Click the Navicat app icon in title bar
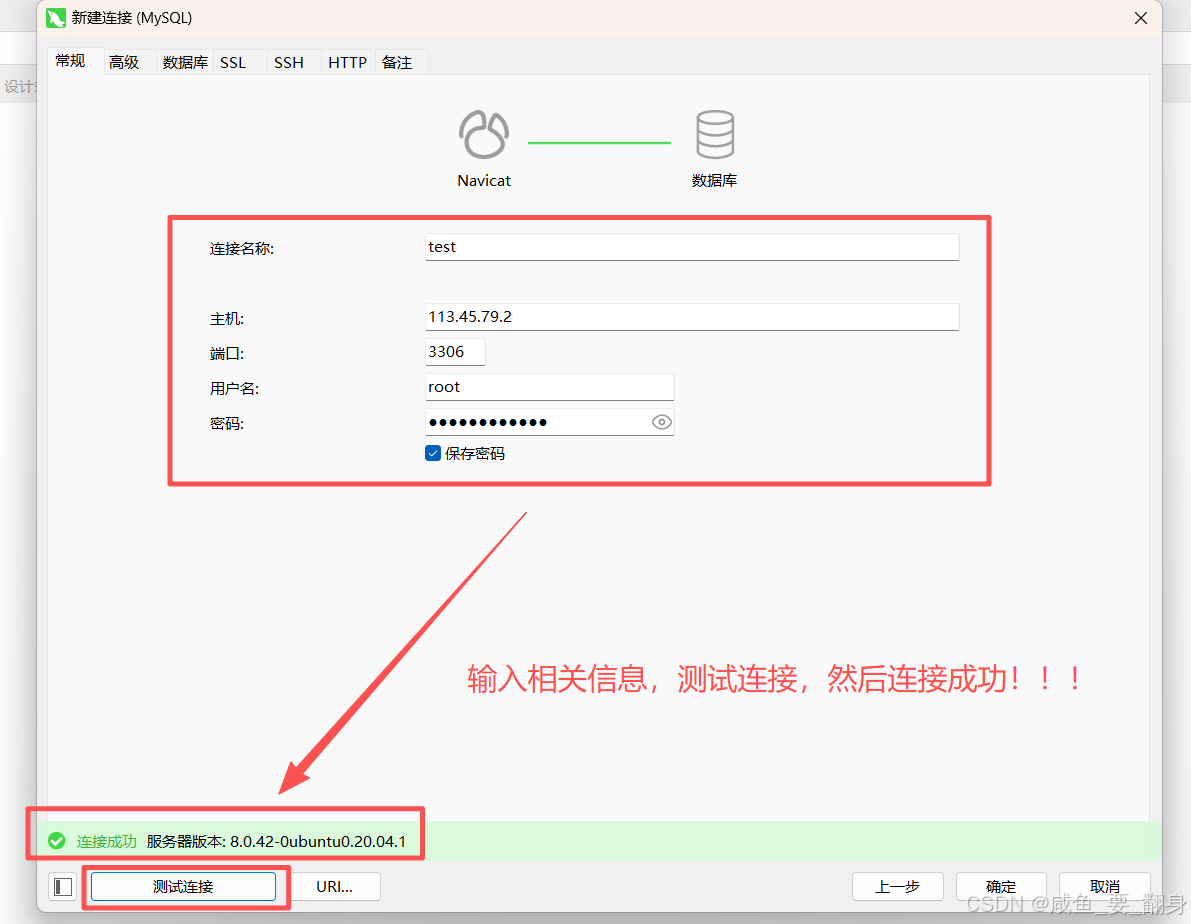 pos(56,17)
